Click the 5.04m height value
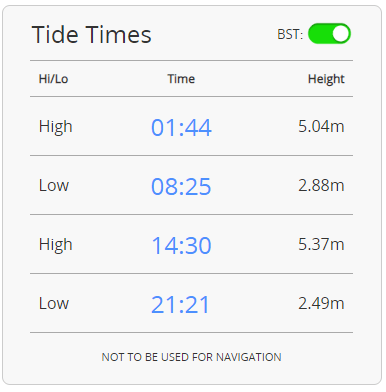The height and width of the screenshot is (392, 386). pos(321,126)
